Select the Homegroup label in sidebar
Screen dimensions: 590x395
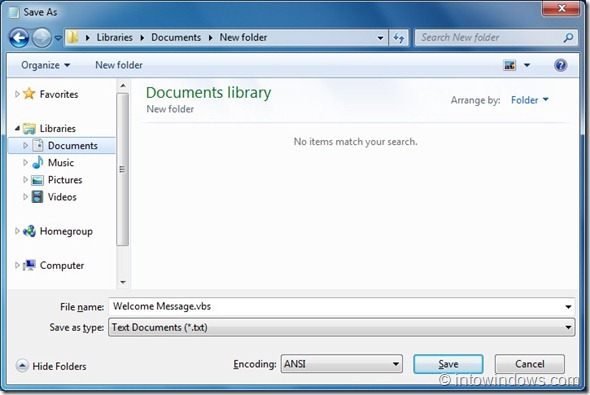pos(66,231)
